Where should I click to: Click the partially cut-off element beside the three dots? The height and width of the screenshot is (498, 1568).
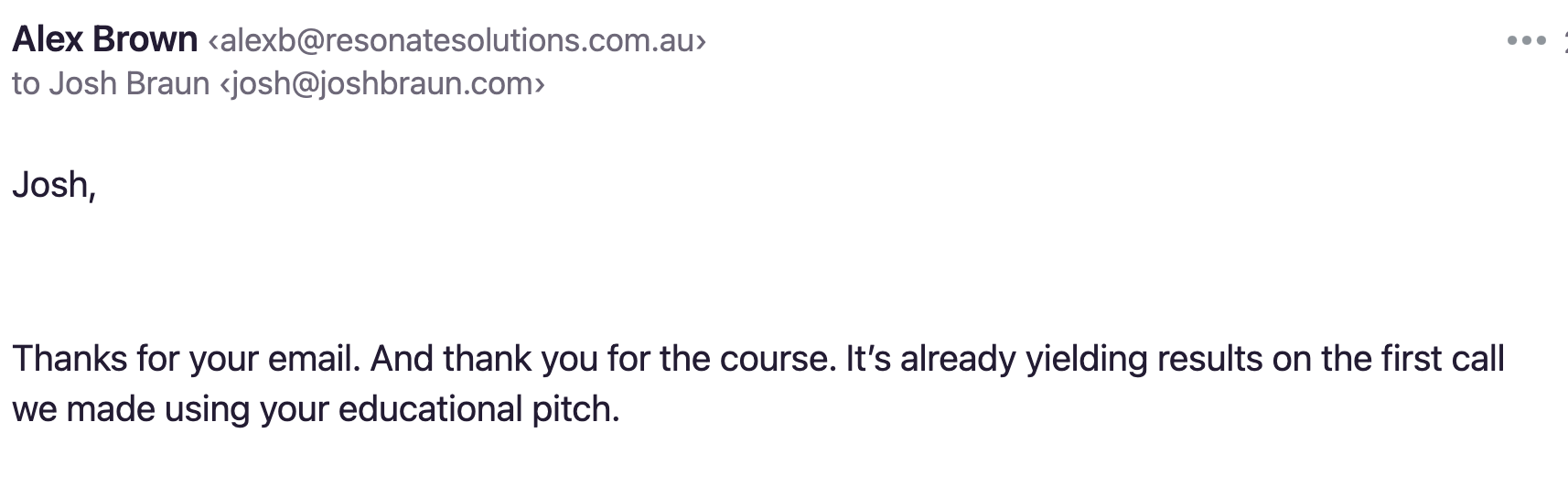pos(1563,41)
